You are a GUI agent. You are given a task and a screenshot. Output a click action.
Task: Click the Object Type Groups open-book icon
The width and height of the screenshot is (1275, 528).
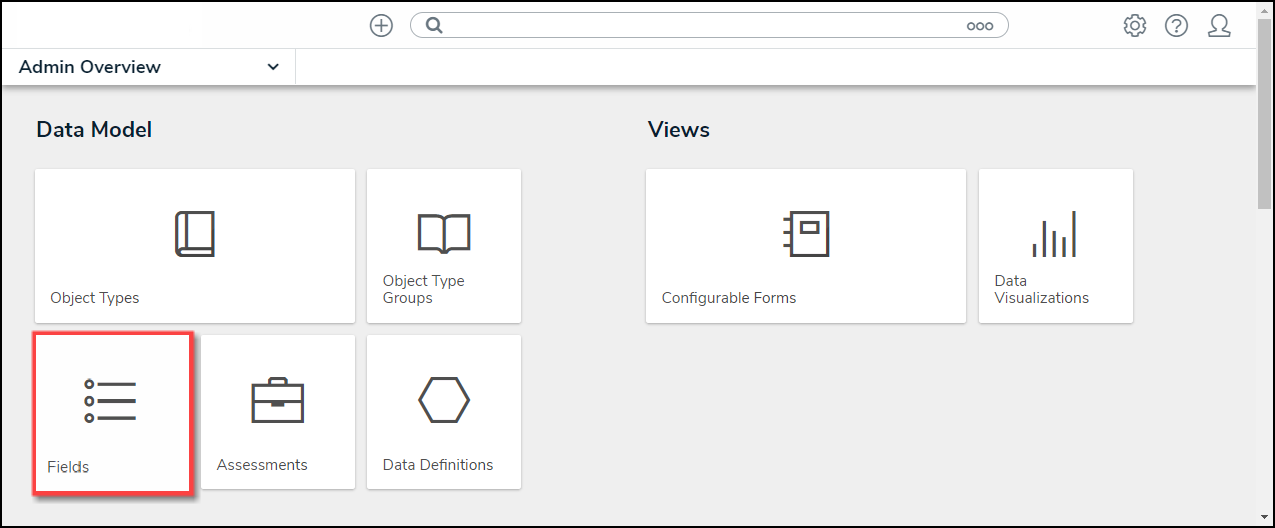(443, 233)
